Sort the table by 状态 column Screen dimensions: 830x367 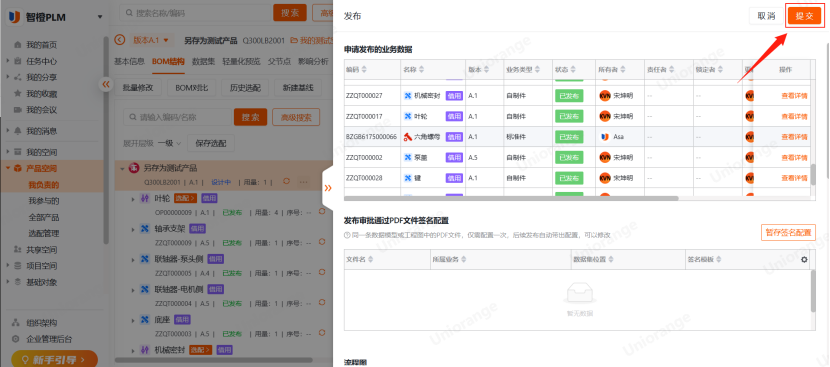click(573, 69)
